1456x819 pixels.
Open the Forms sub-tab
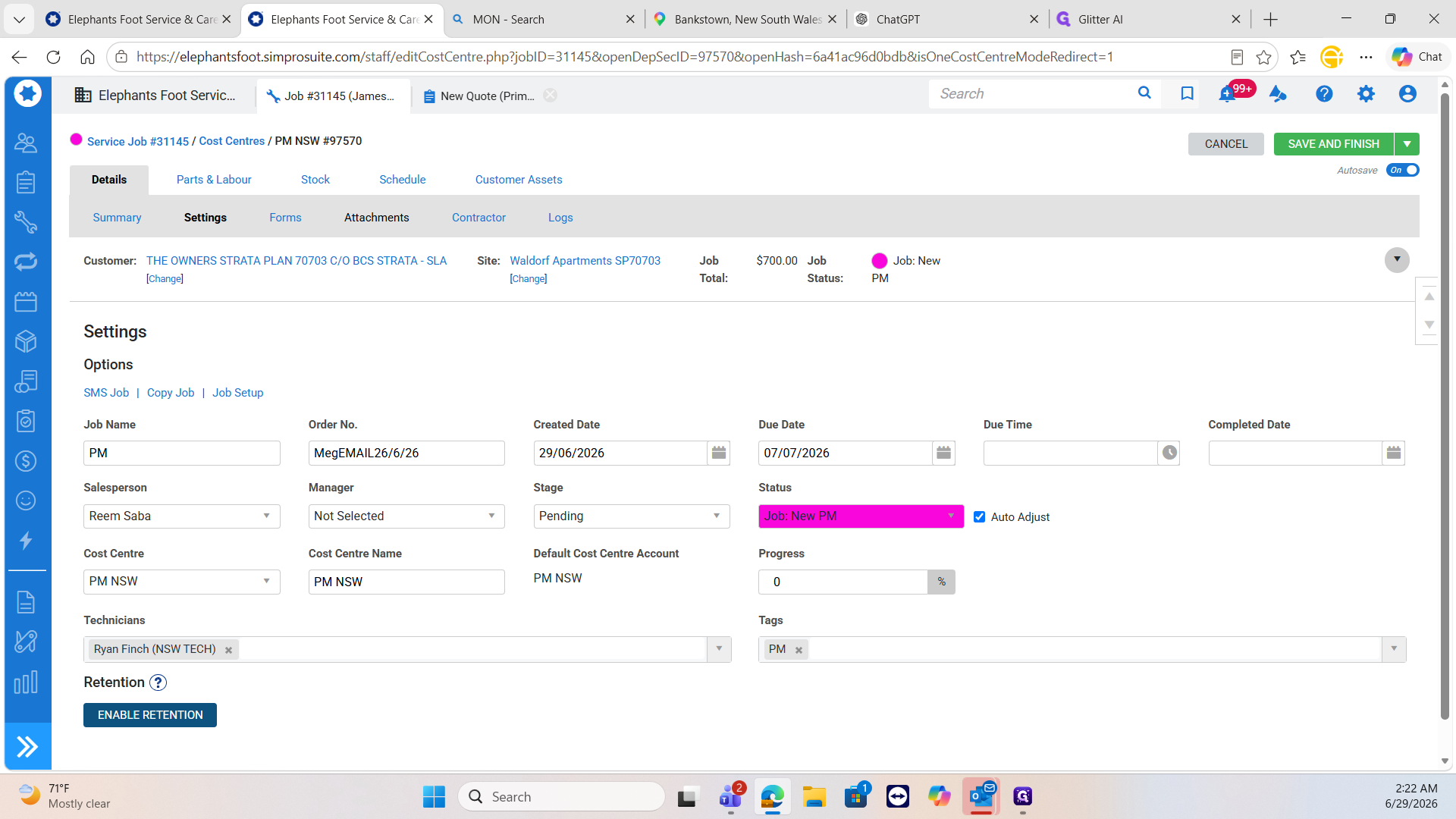click(285, 218)
